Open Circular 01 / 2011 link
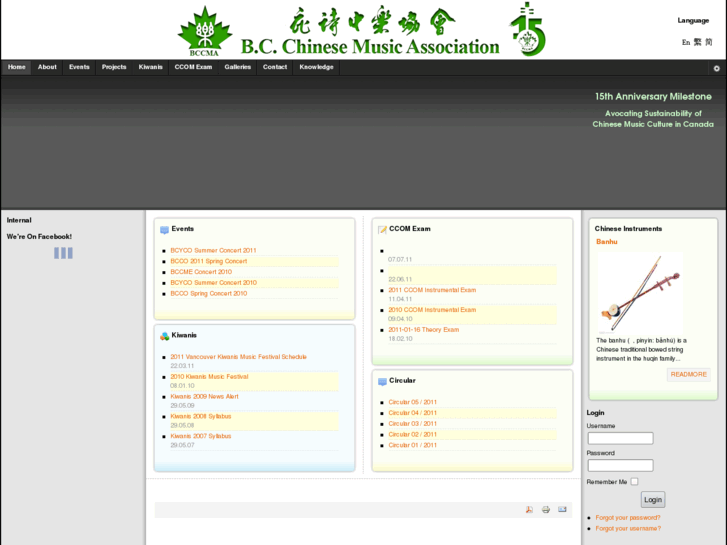727x545 pixels. (413, 445)
